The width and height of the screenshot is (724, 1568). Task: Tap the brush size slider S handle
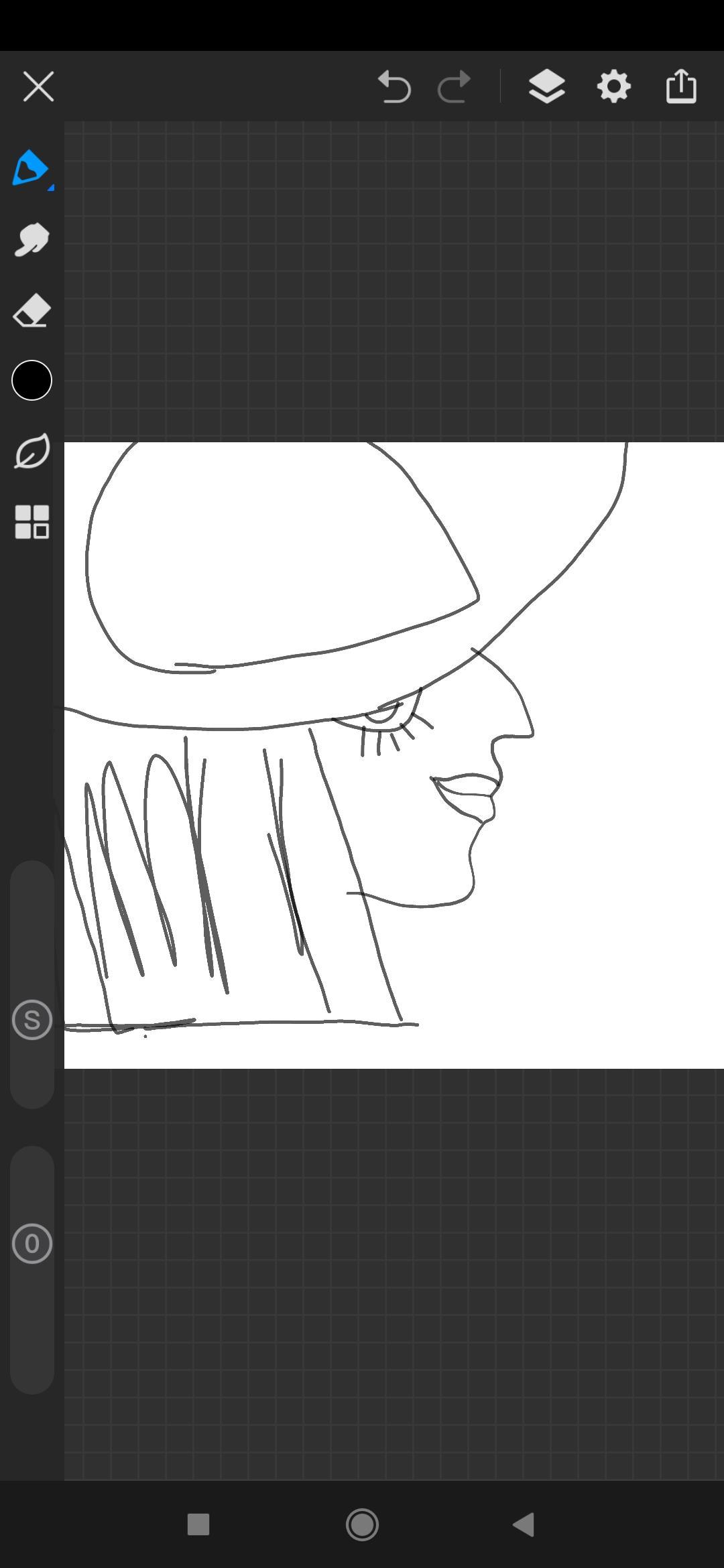(x=32, y=1020)
